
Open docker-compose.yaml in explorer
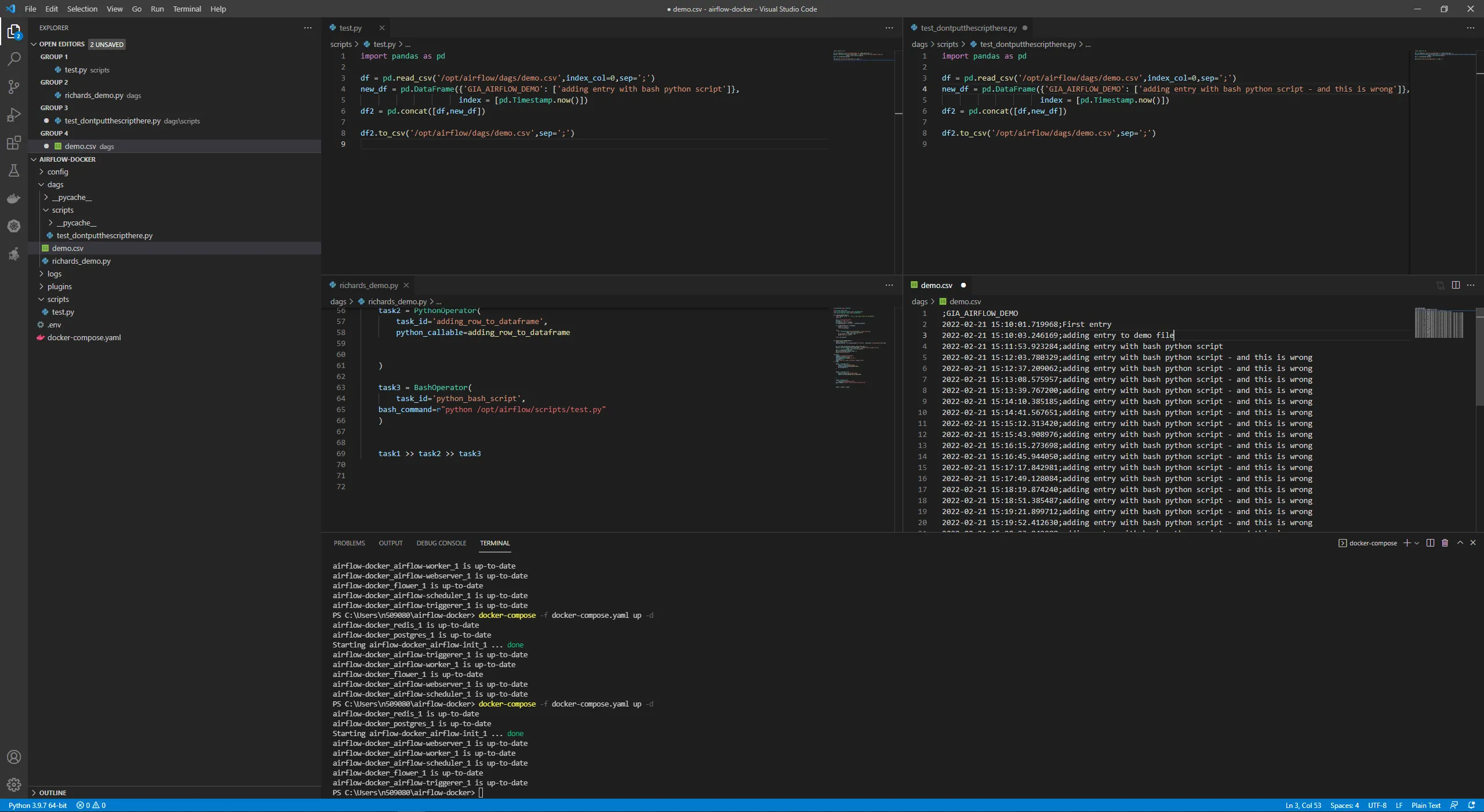[84, 337]
